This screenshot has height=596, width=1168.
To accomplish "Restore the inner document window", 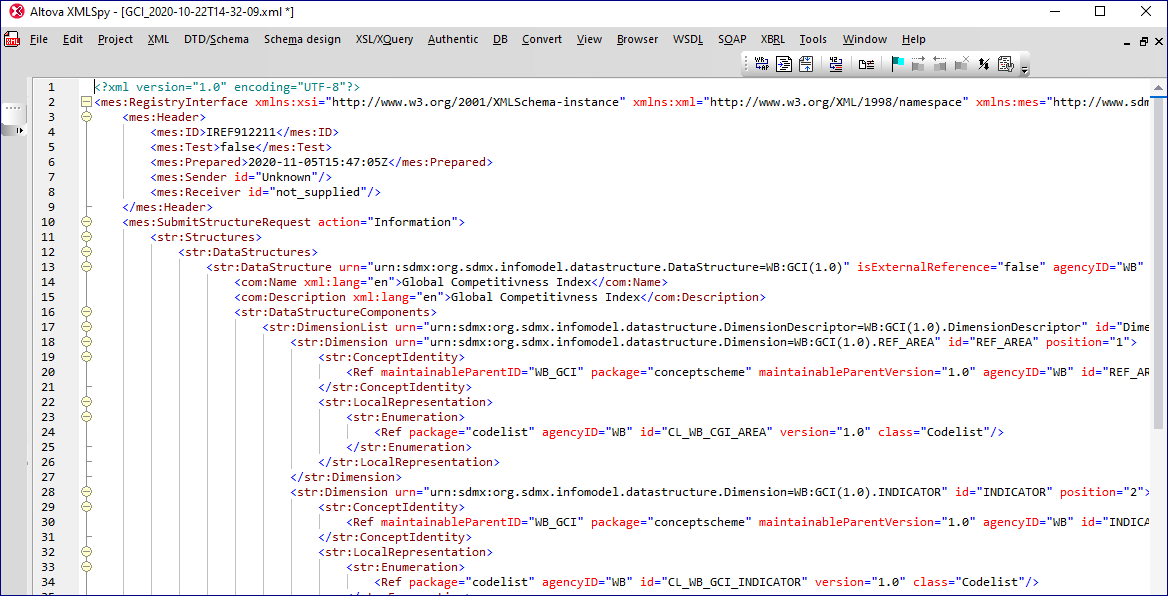I will 1144,41.
